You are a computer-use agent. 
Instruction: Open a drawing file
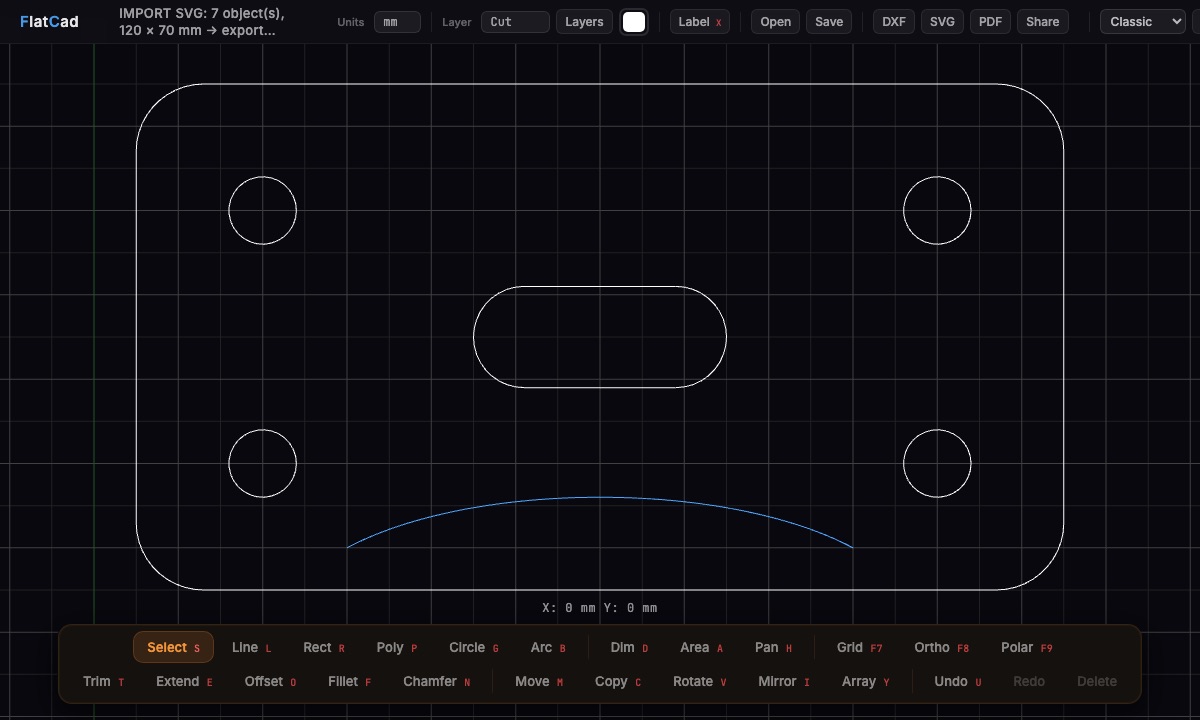(775, 22)
